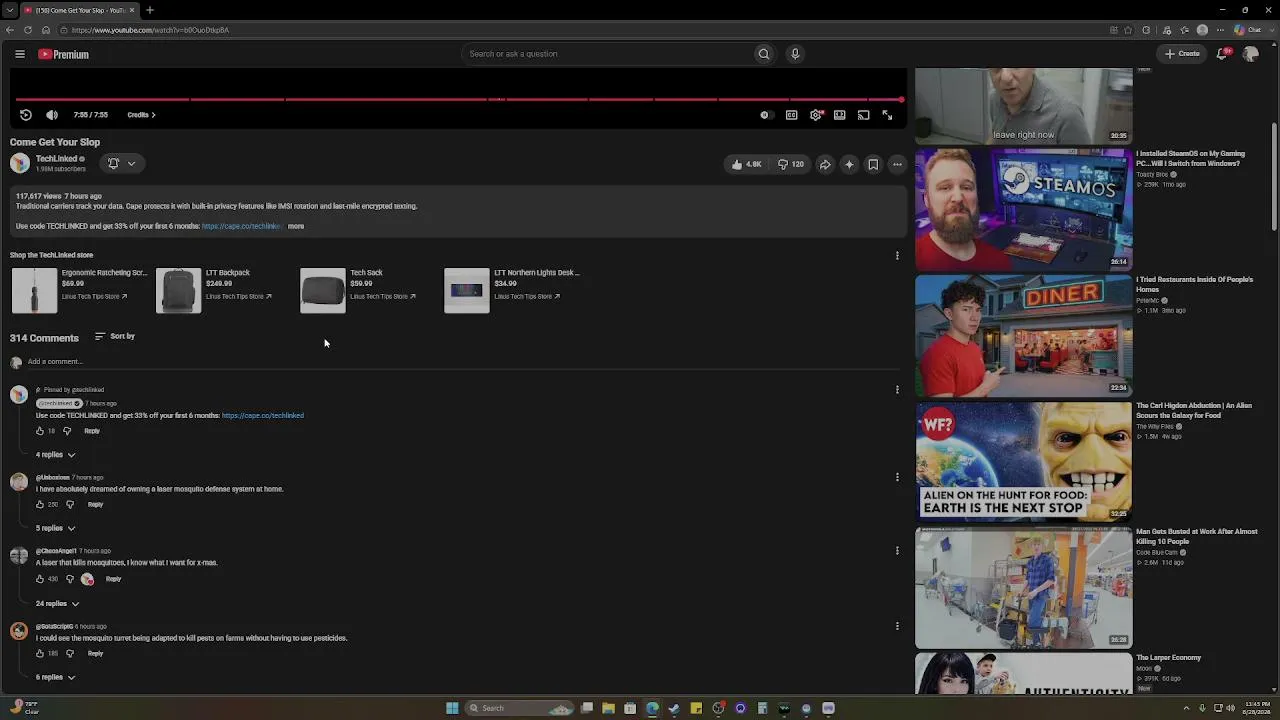The height and width of the screenshot is (720, 1280).
Task: Open the cape.co link in the description
Action: click(x=241, y=226)
